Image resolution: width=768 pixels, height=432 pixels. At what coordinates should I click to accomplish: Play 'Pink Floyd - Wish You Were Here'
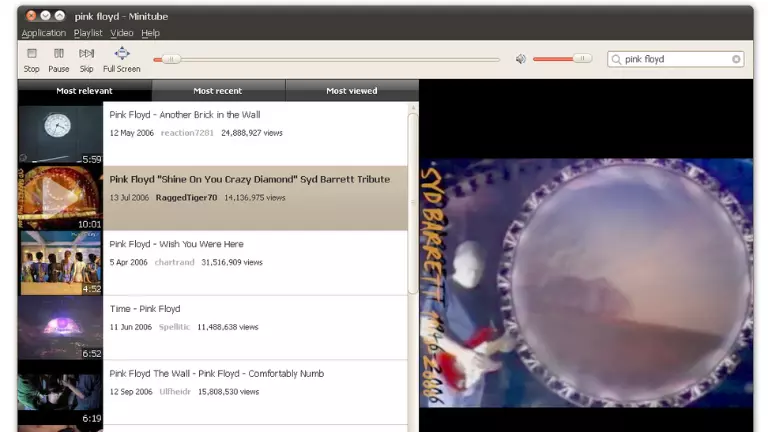click(176, 244)
